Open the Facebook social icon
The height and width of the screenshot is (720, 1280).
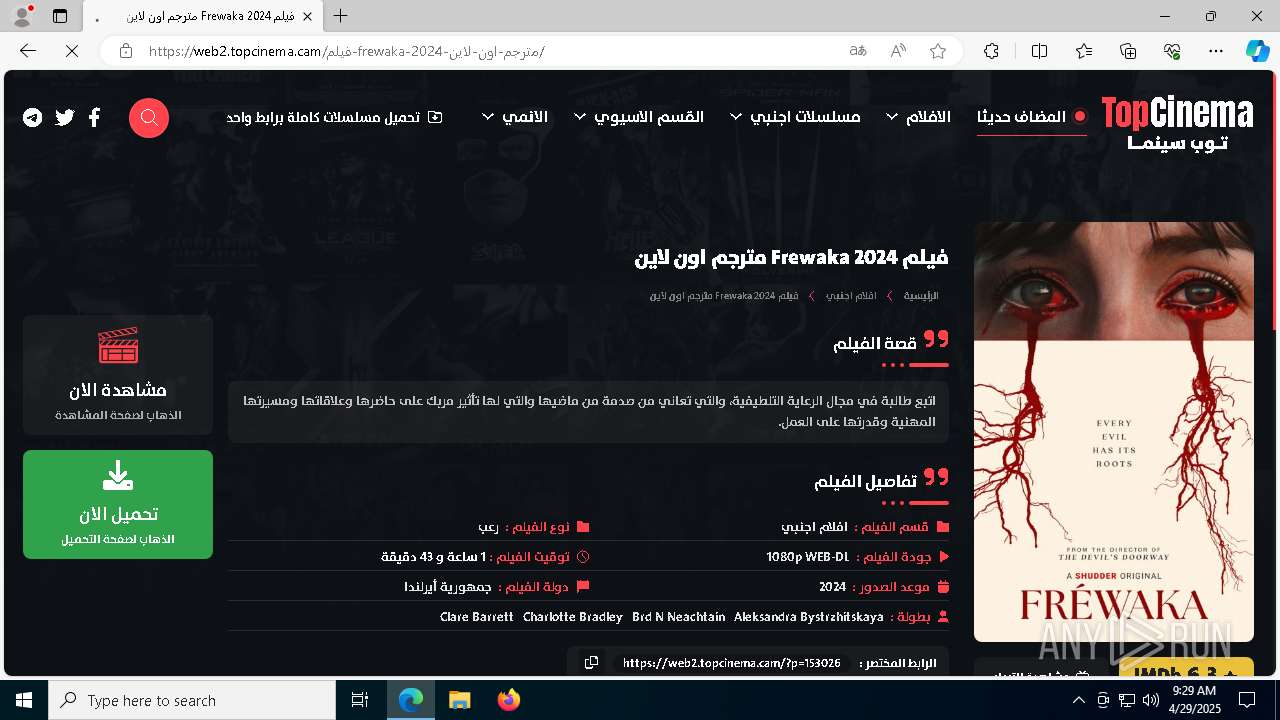tap(94, 118)
